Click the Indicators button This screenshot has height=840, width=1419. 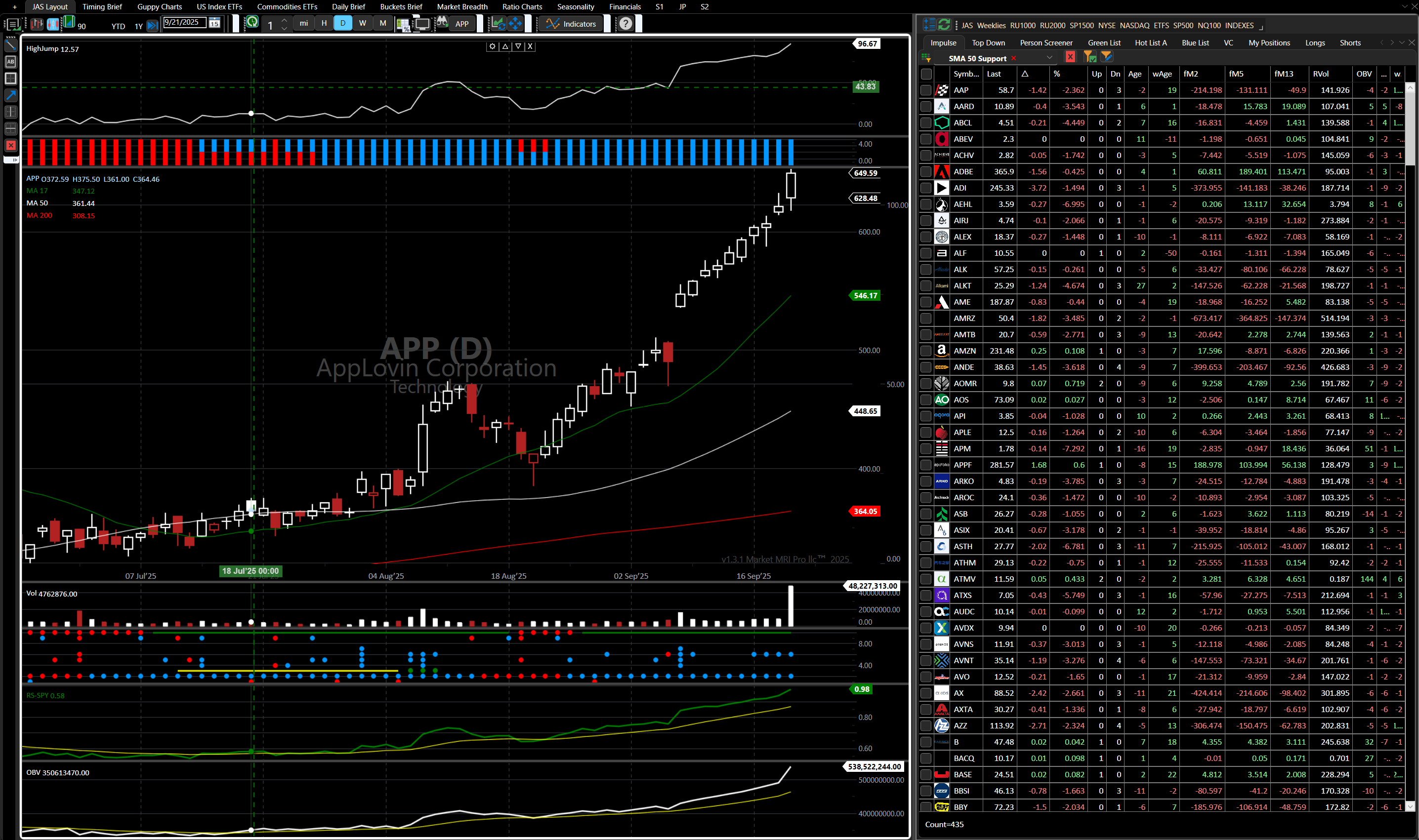pos(571,24)
